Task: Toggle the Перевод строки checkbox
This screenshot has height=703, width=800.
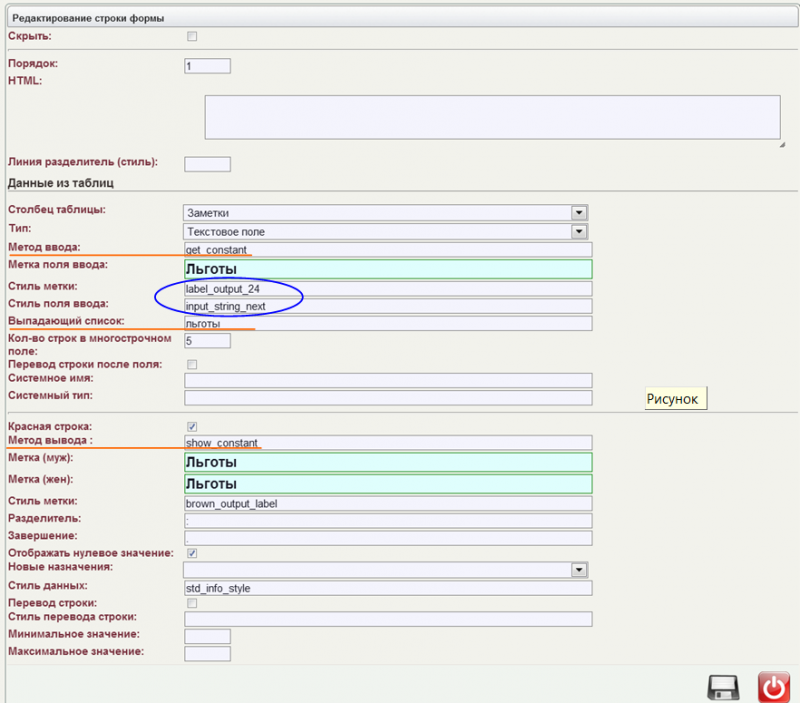Action: (x=191, y=604)
